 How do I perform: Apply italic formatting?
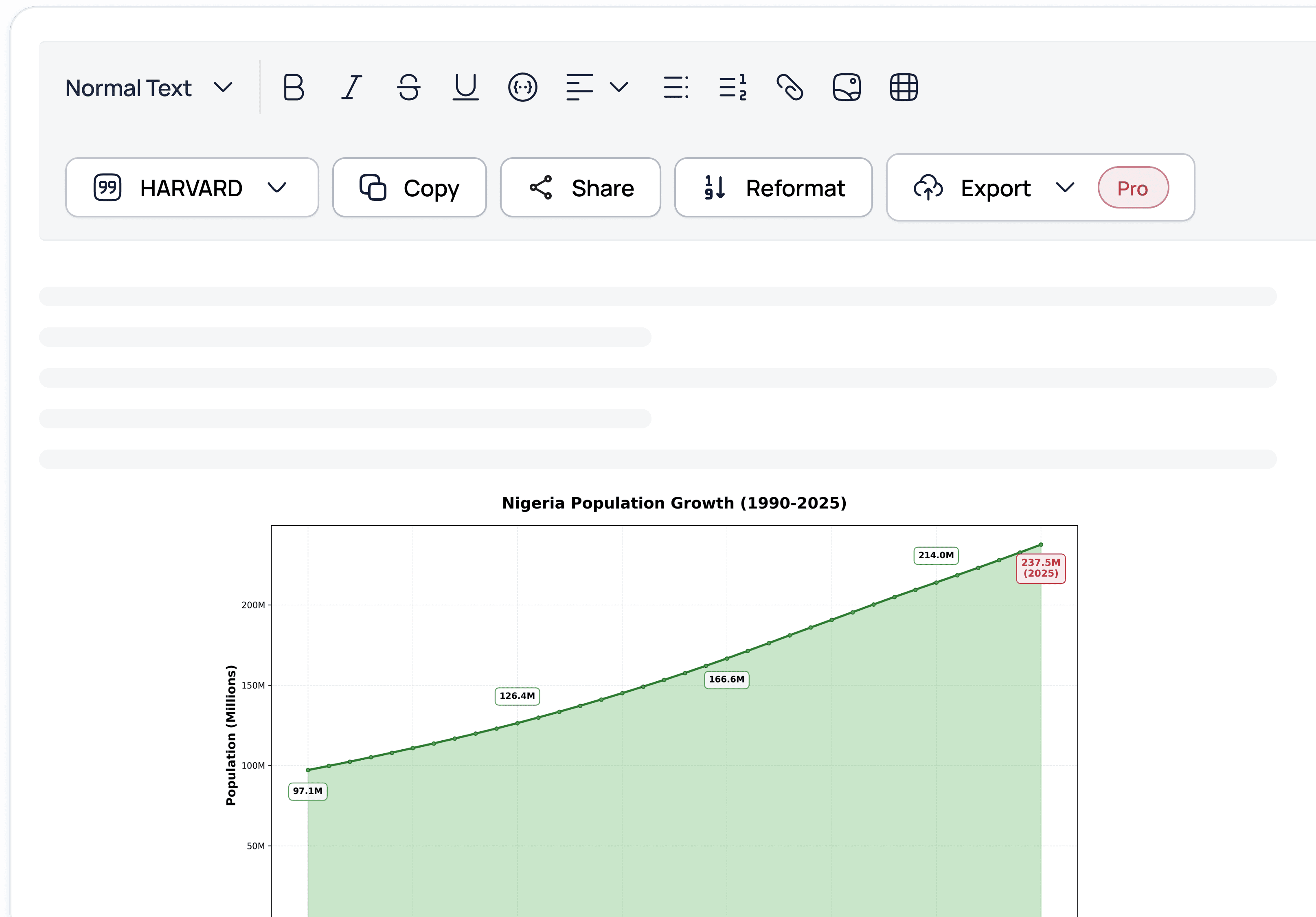[x=351, y=88]
